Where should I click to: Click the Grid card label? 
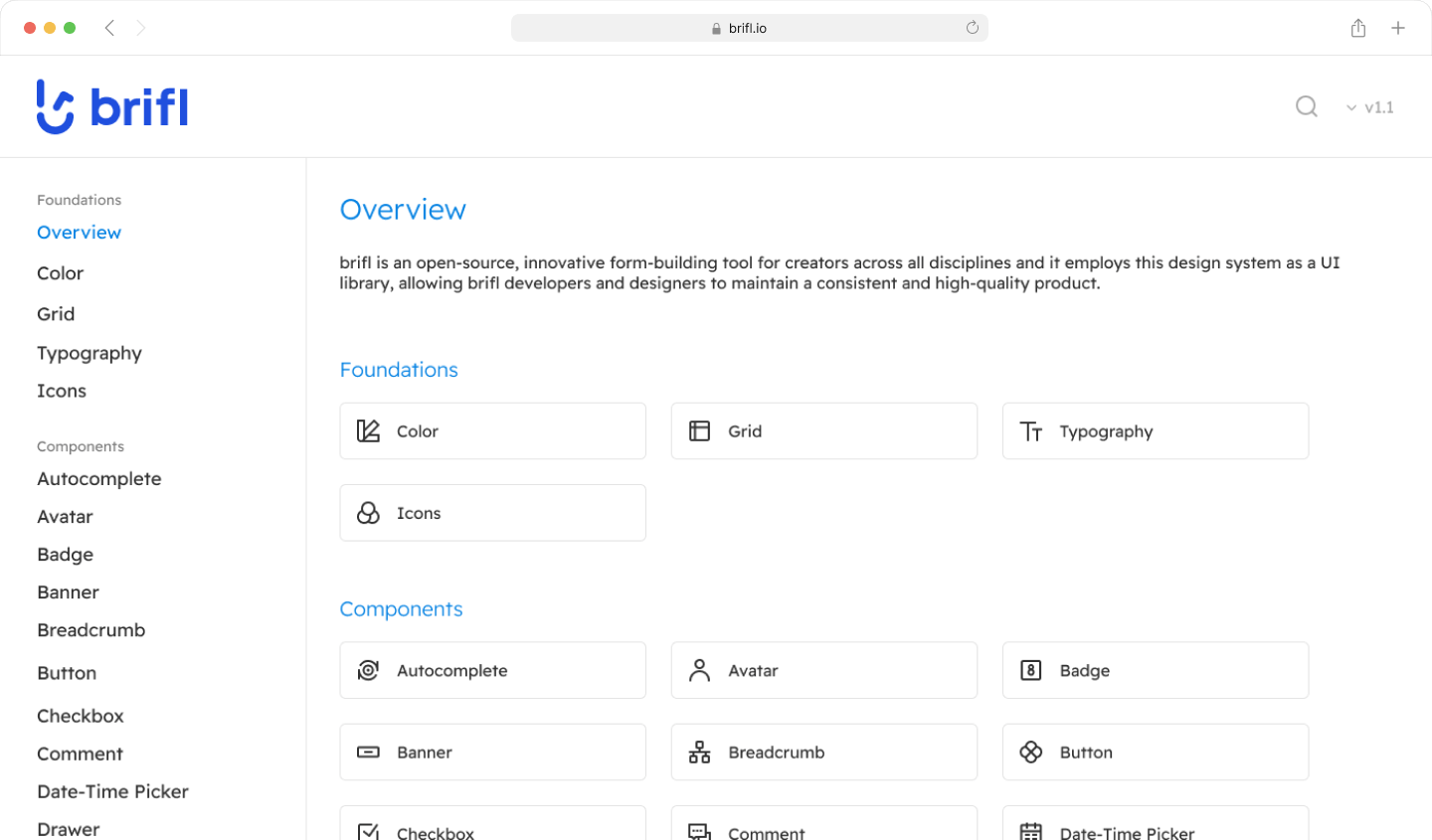click(x=745, y=430)
